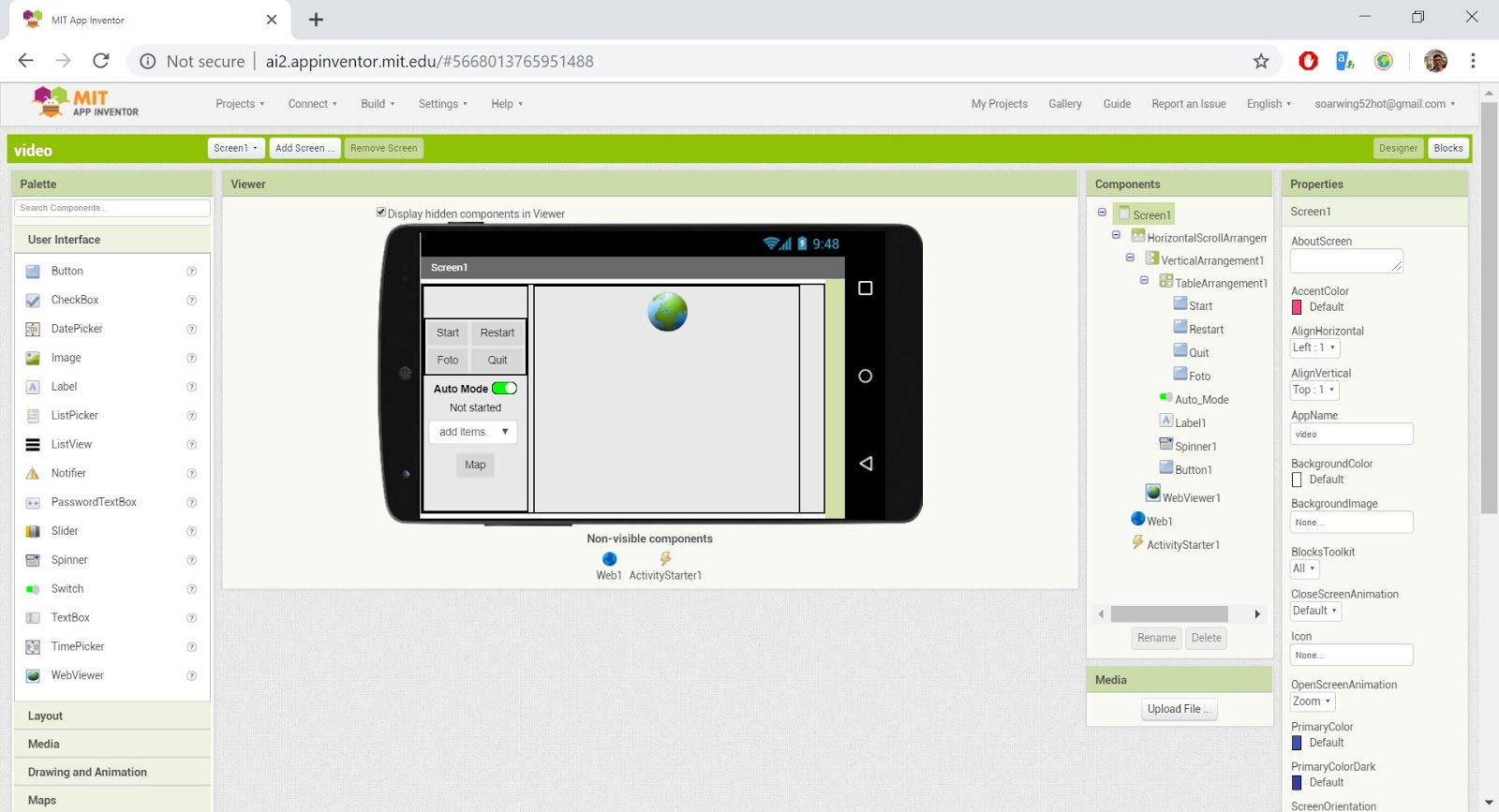Open the Report an Issue link

point(1188,104)
